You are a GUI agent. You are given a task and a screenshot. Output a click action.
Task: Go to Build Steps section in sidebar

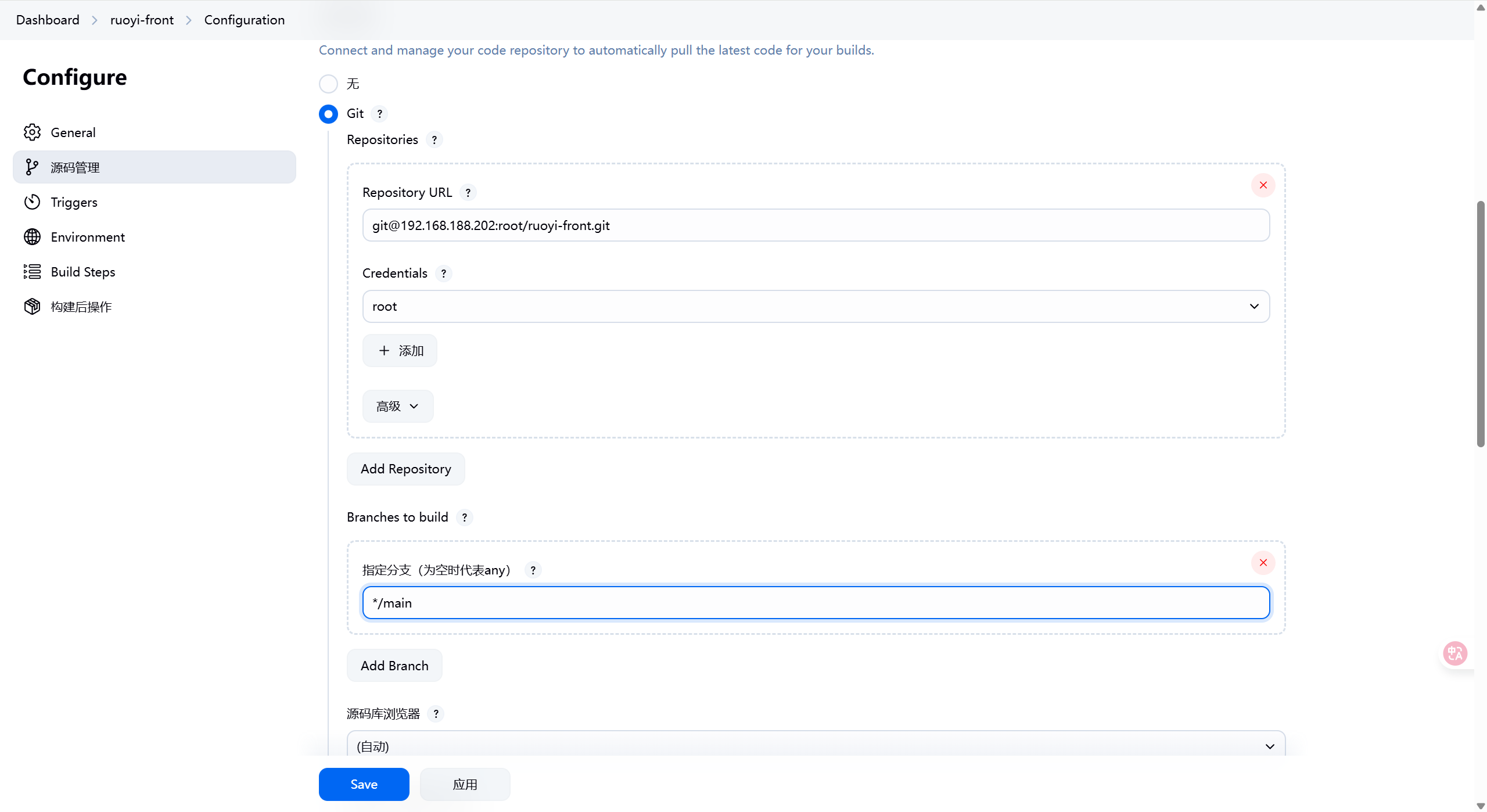pyautogui.click(x=83, y=272)
